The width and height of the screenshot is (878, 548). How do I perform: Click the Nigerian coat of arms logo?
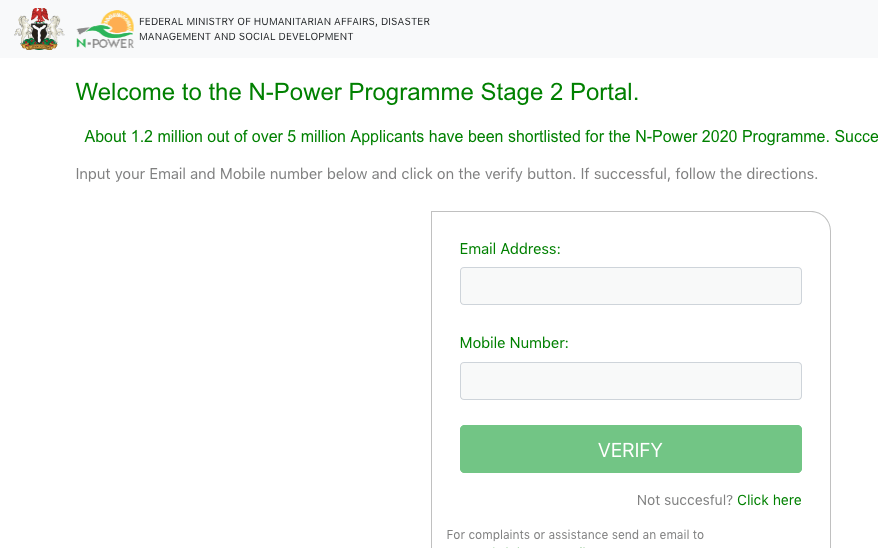(39, 29)
